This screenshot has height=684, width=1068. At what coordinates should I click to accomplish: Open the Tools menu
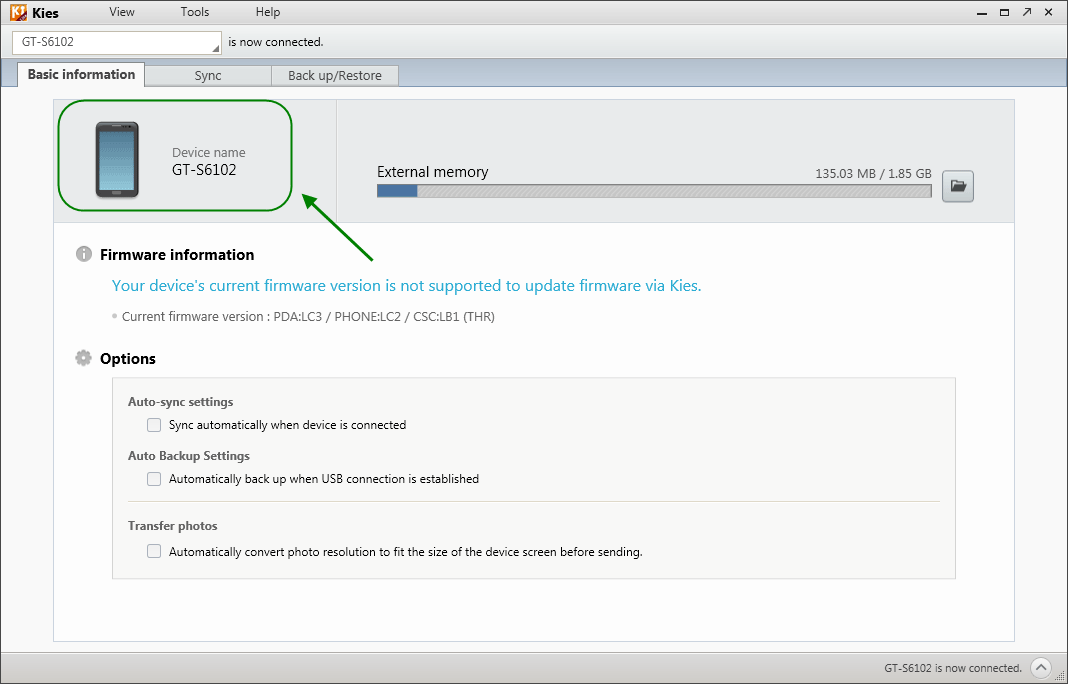tap(195, 12)
